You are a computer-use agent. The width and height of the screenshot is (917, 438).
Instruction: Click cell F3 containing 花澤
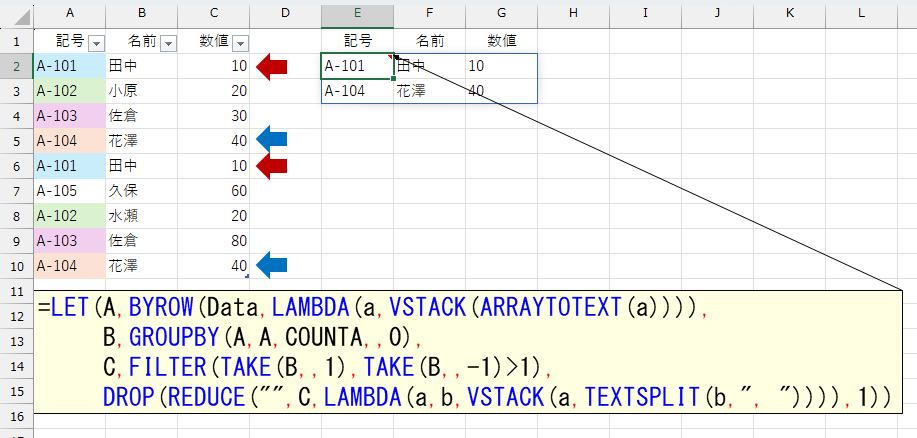tap(429, 91)
